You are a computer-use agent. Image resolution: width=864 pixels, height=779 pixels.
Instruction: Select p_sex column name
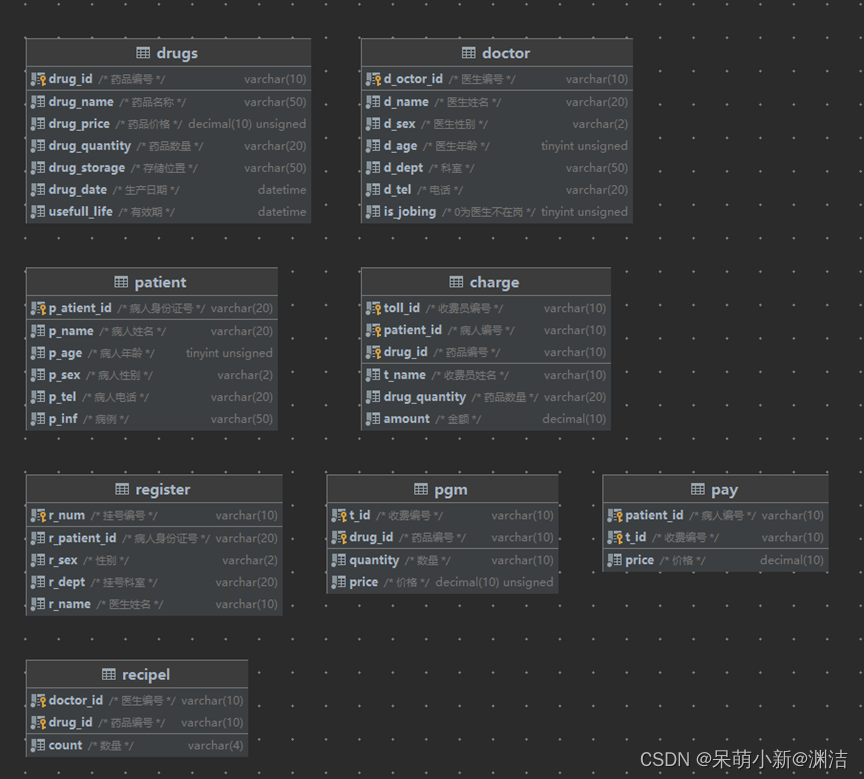[x=64, y=375]
